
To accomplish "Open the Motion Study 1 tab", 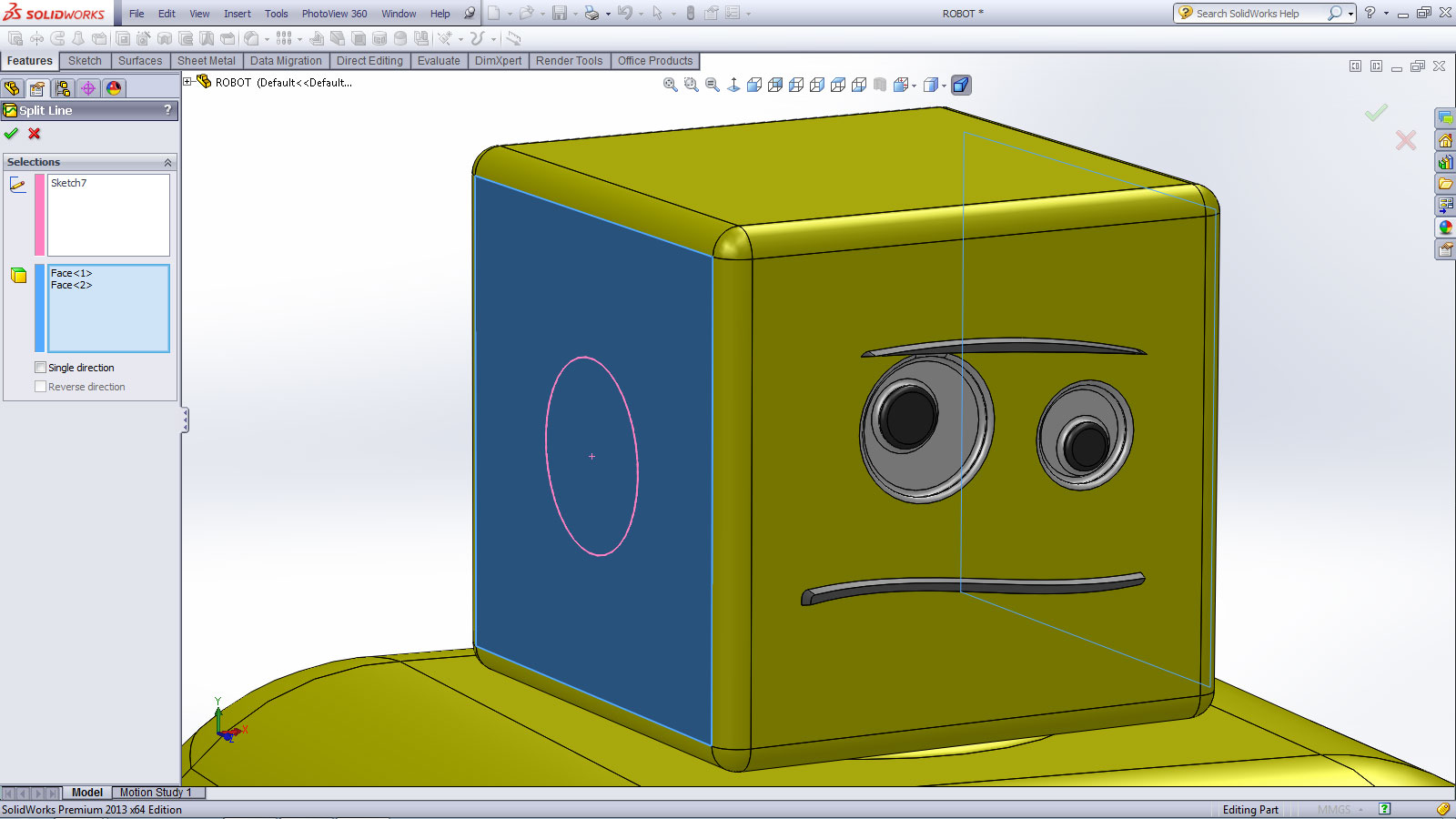I will pyautogui.click(x=156, y=793).
